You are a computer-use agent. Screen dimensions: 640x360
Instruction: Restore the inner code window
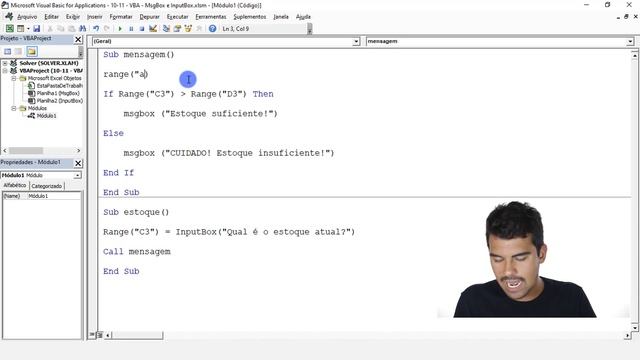(x=626, y=17)
